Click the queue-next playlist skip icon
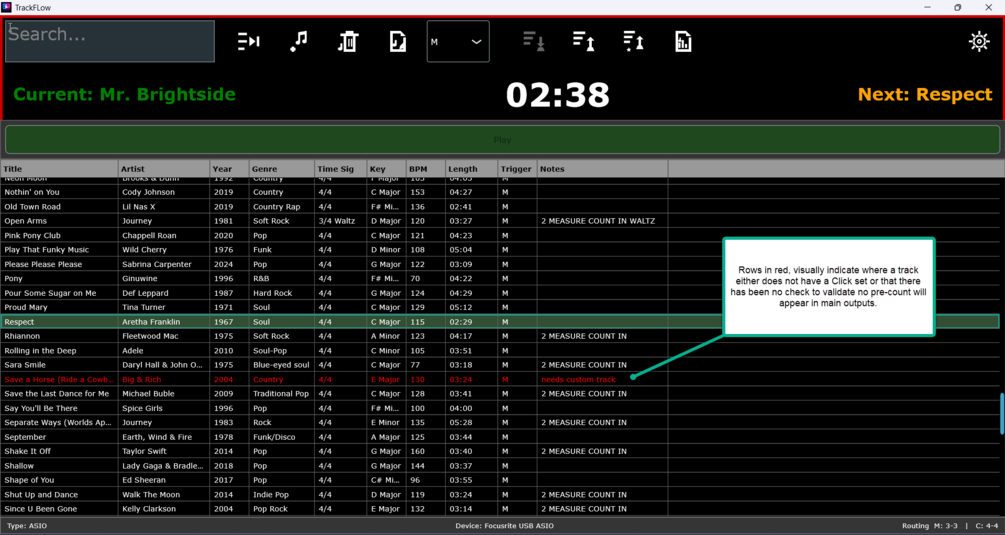 (249, 42)
